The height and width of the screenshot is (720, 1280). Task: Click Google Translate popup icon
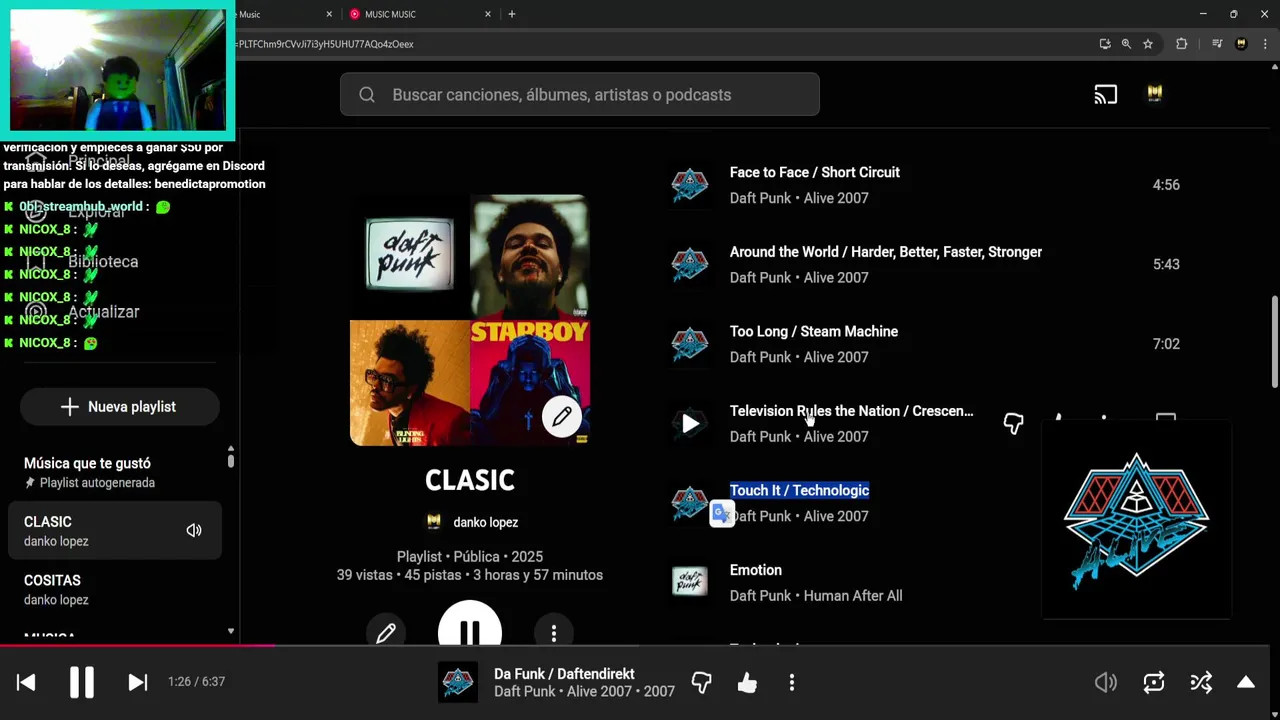point(722,513)
